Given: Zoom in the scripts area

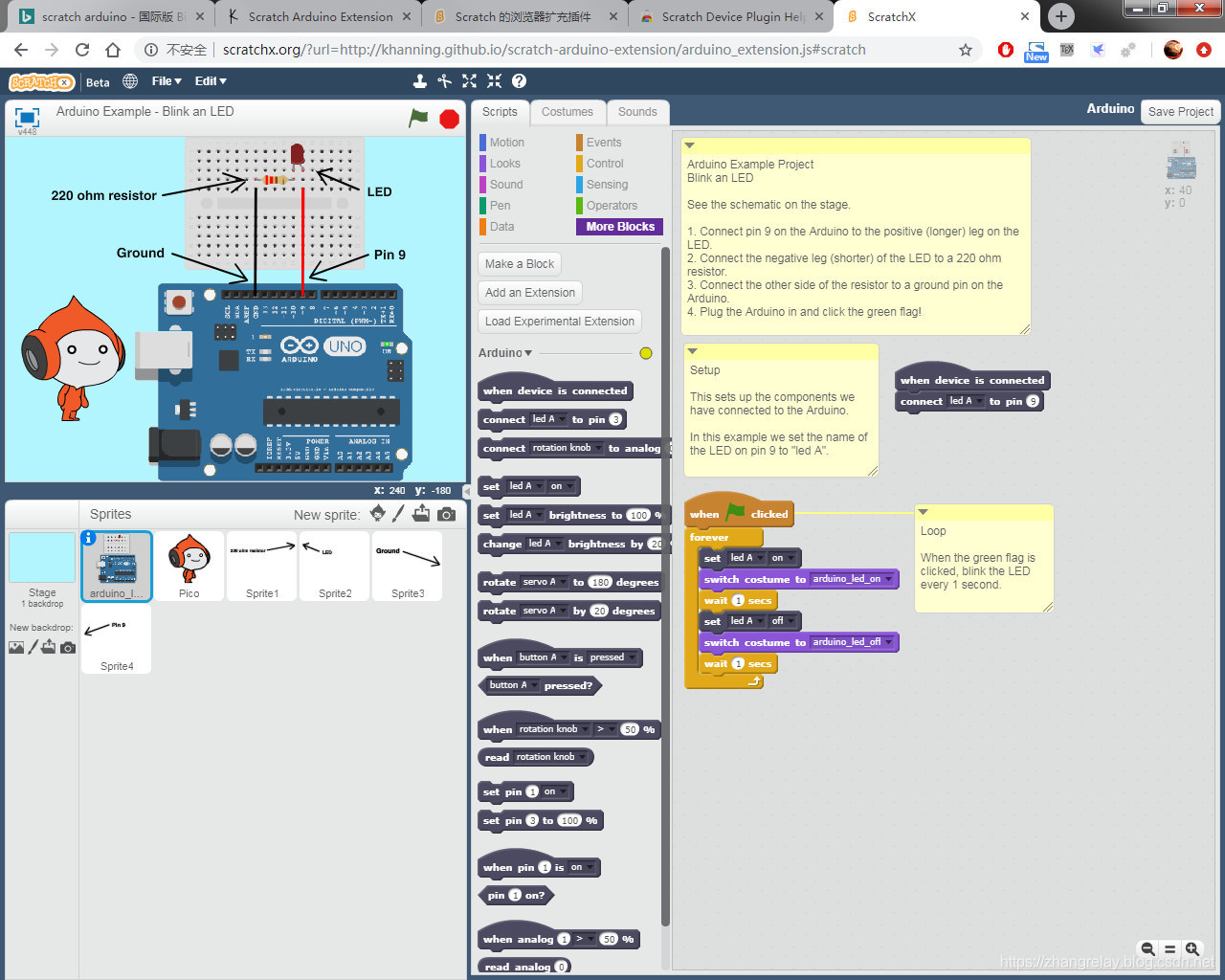Looking at the screenshot, I should [x=1192, y=949].
